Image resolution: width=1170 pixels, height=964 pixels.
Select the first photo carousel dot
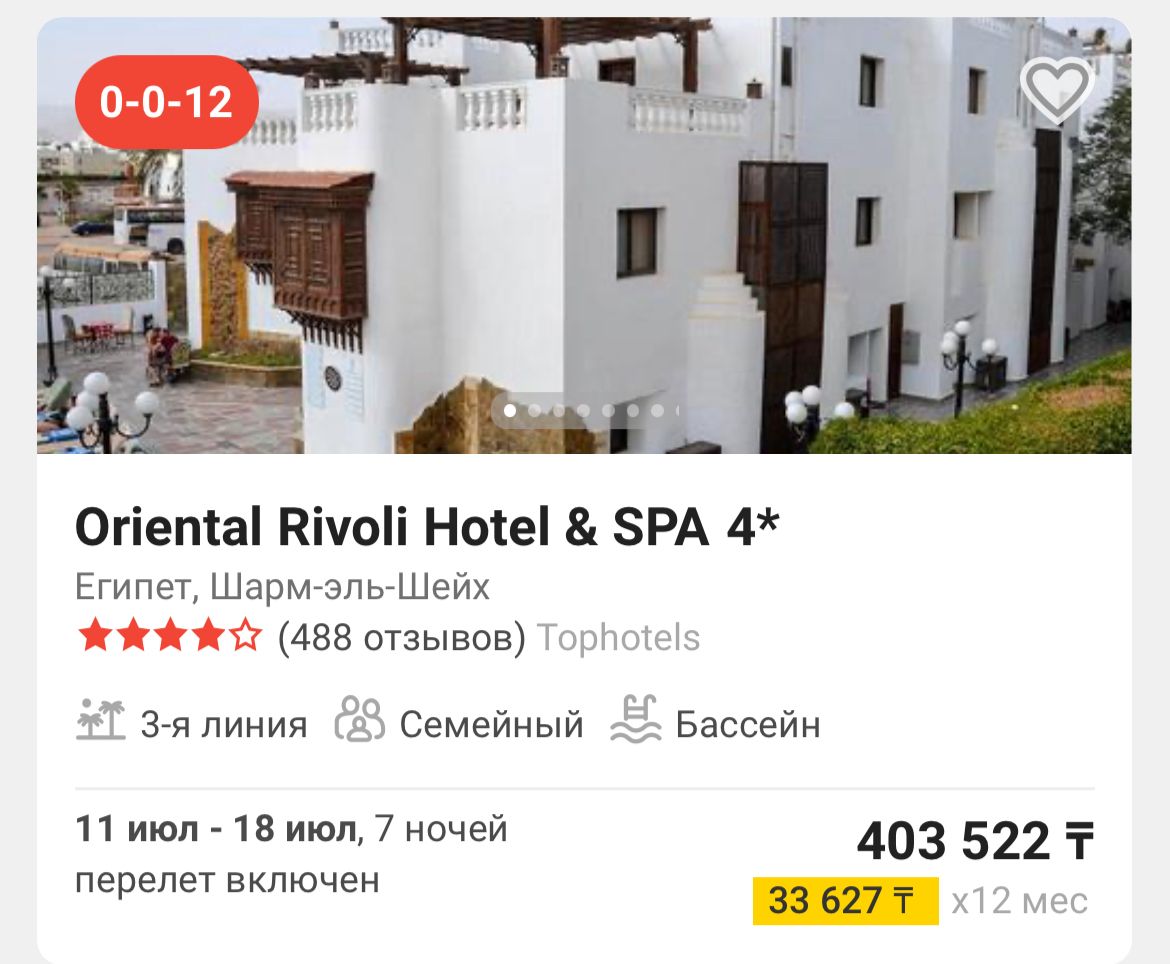click(x=510, y=410)
